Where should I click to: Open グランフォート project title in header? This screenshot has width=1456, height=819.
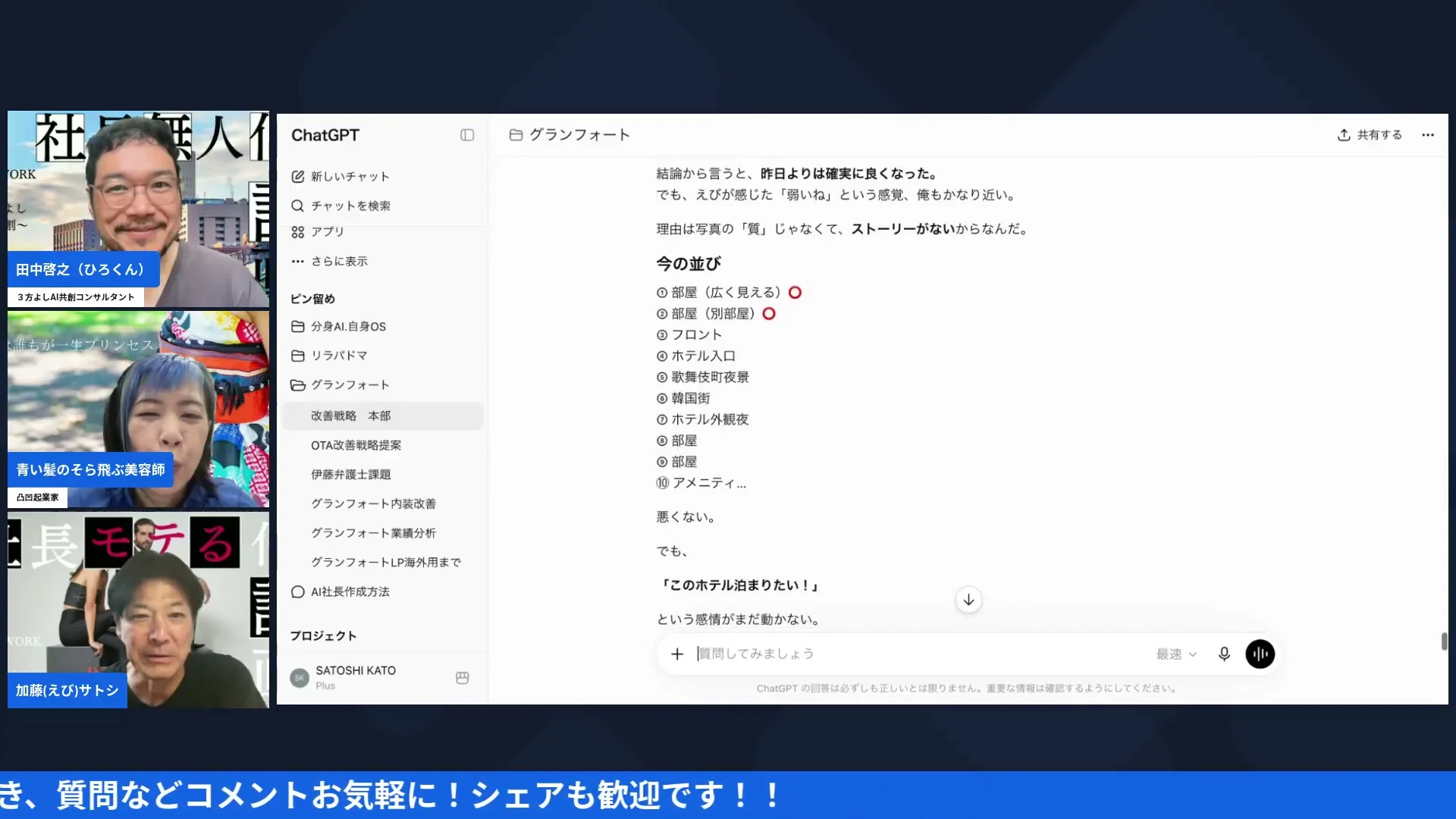click(579, 135)
